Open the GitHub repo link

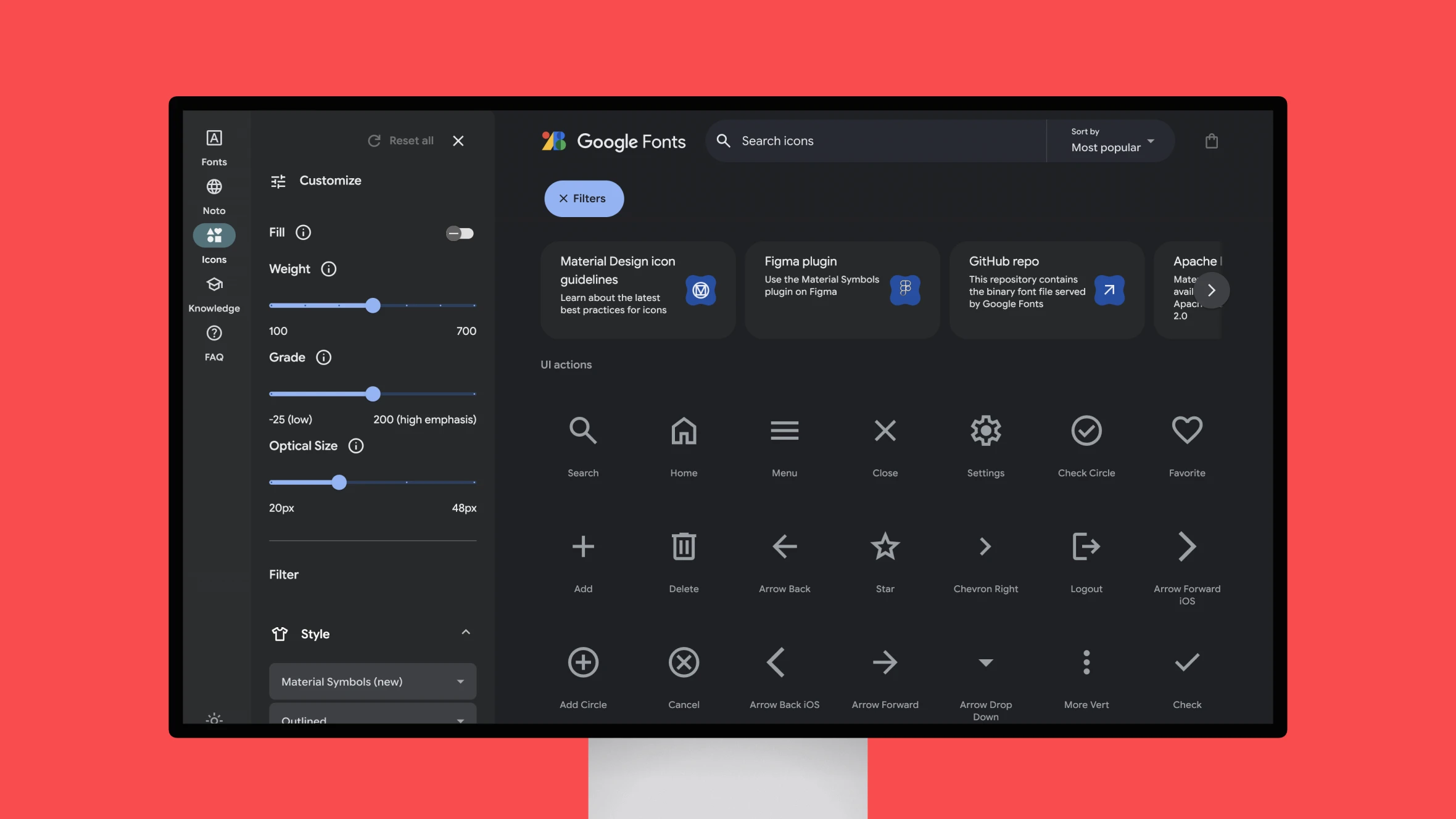tap(1109, 290)
